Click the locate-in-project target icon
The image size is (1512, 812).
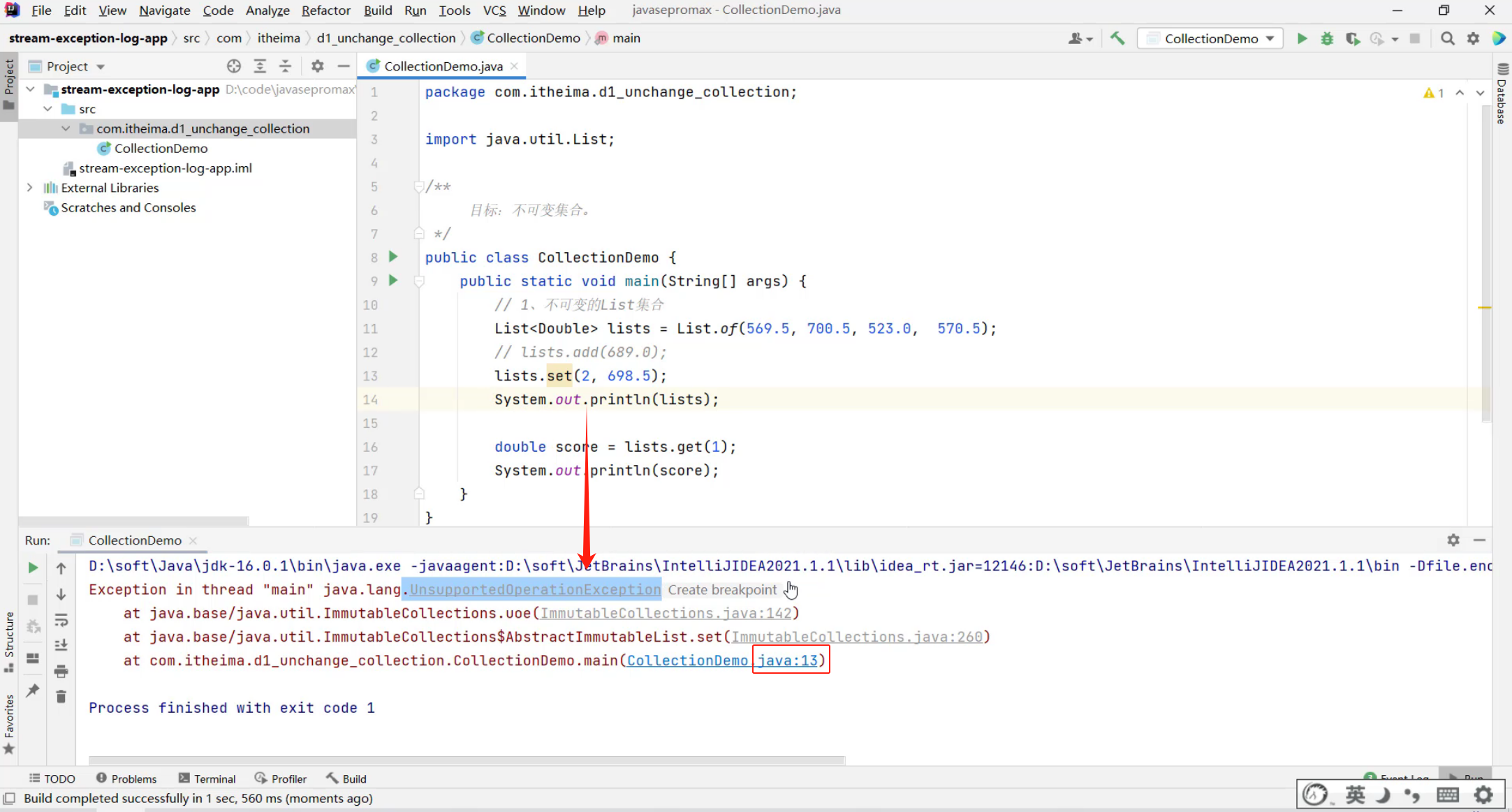click(x=234, y=66)
